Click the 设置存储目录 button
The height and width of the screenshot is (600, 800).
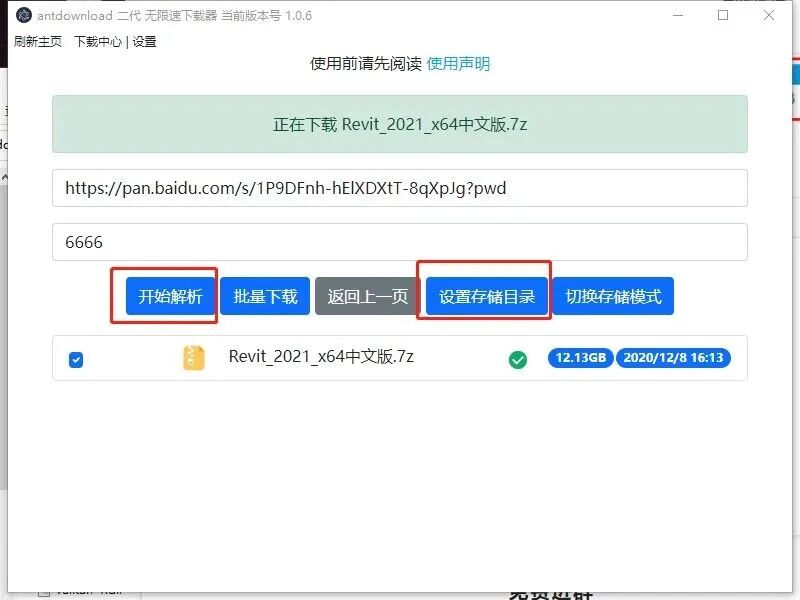(x=487, y=296)
